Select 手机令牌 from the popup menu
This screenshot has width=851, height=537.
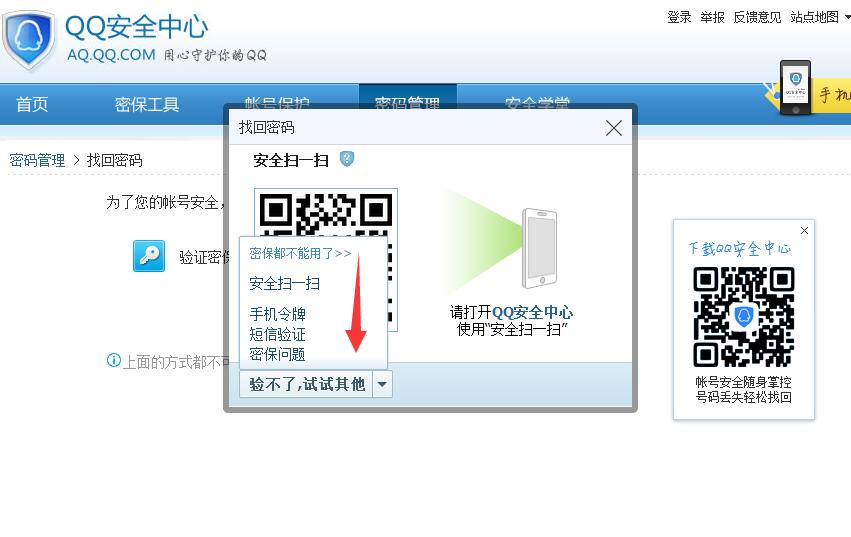tap(277, 314)
